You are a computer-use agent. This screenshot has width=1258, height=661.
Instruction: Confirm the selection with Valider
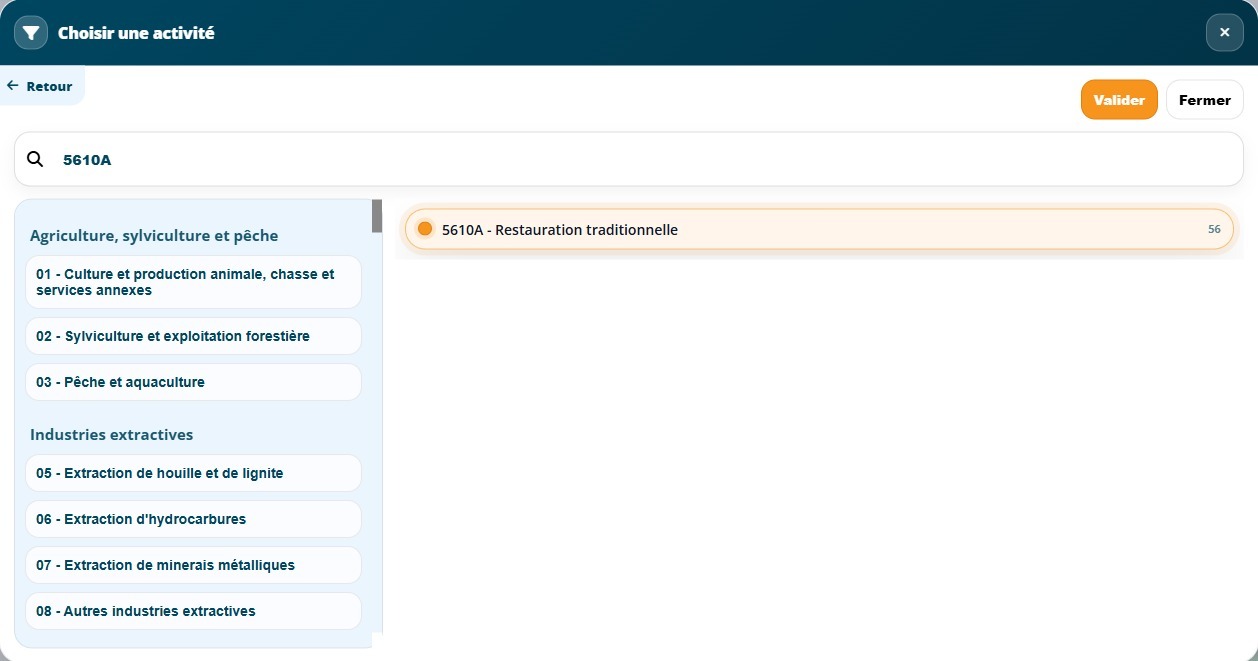(x=1119, y=100)
